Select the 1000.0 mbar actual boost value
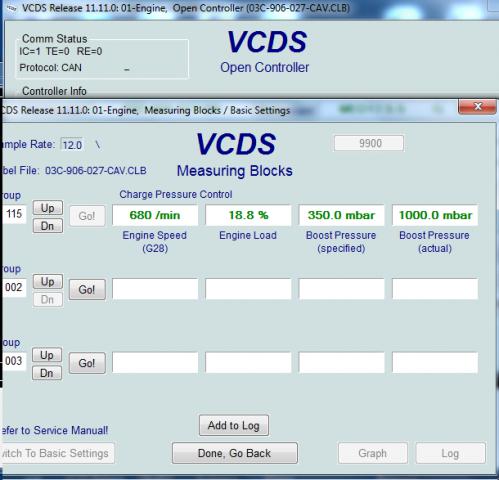Viewport: 499px width, 480px height. (x=435, y=215)
